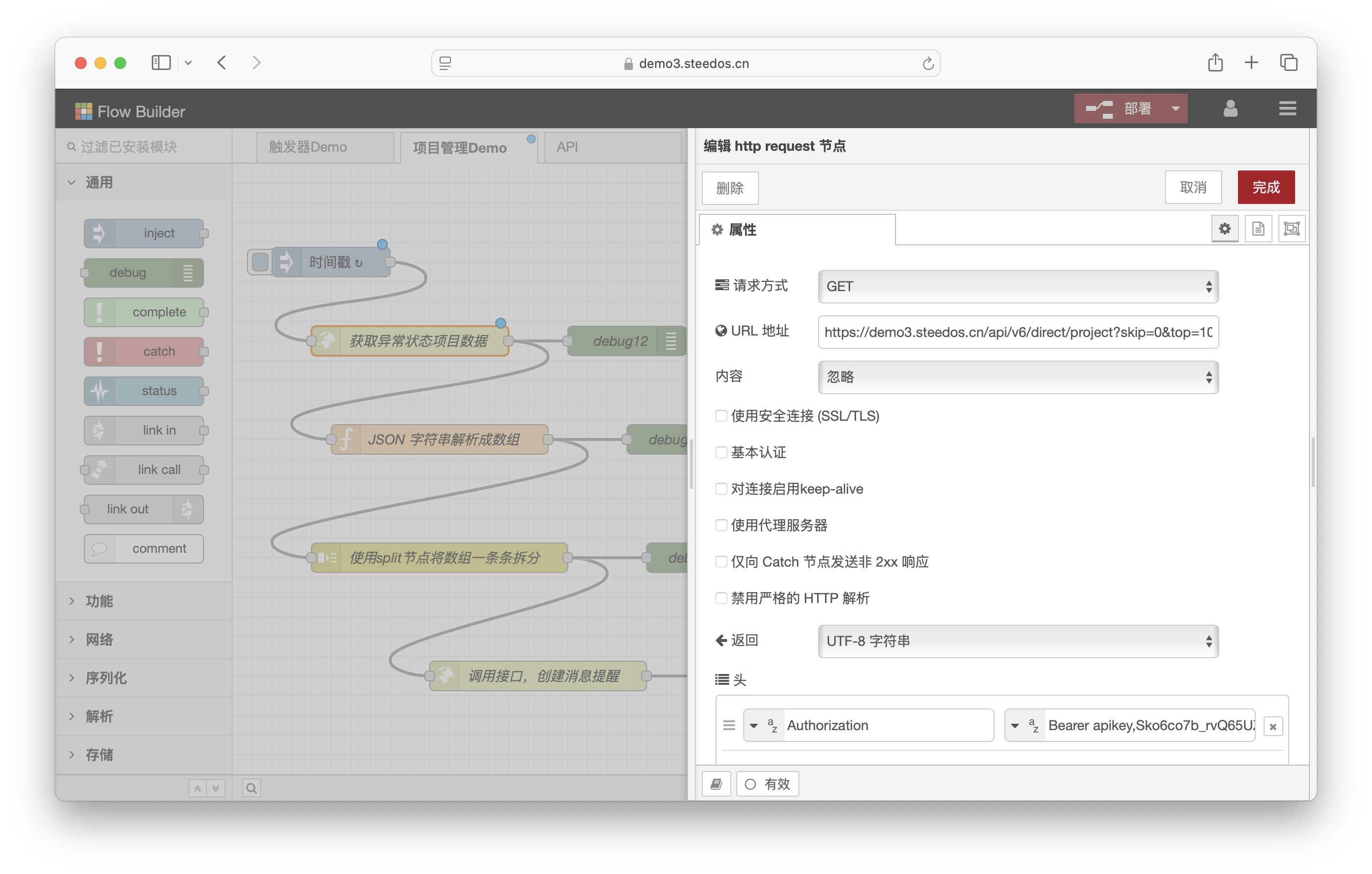Collapse all palette categories icon

[197, 788]
